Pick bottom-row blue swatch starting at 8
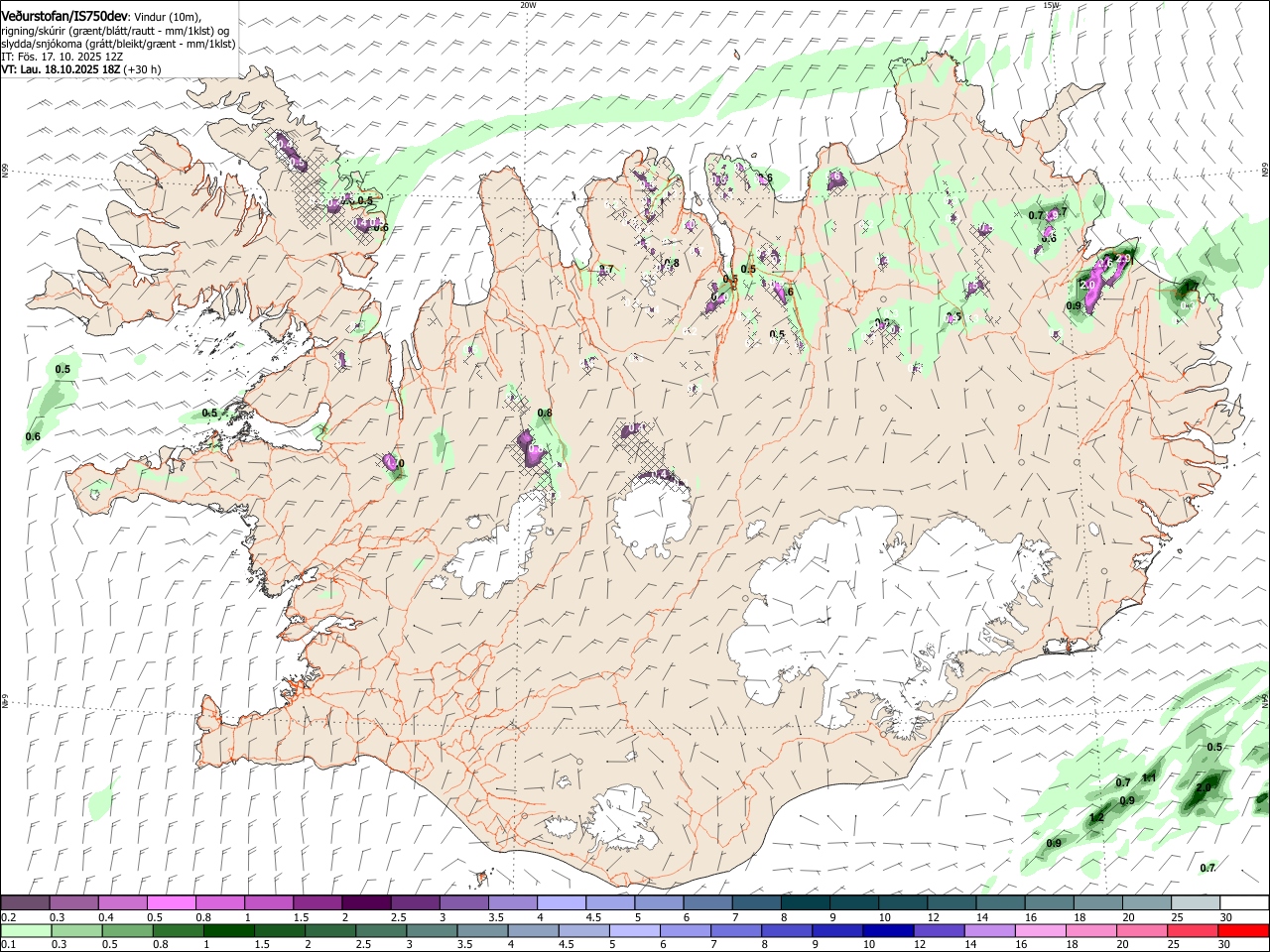1270x952 pixels. pyautogui.click(x=787, y=930)
